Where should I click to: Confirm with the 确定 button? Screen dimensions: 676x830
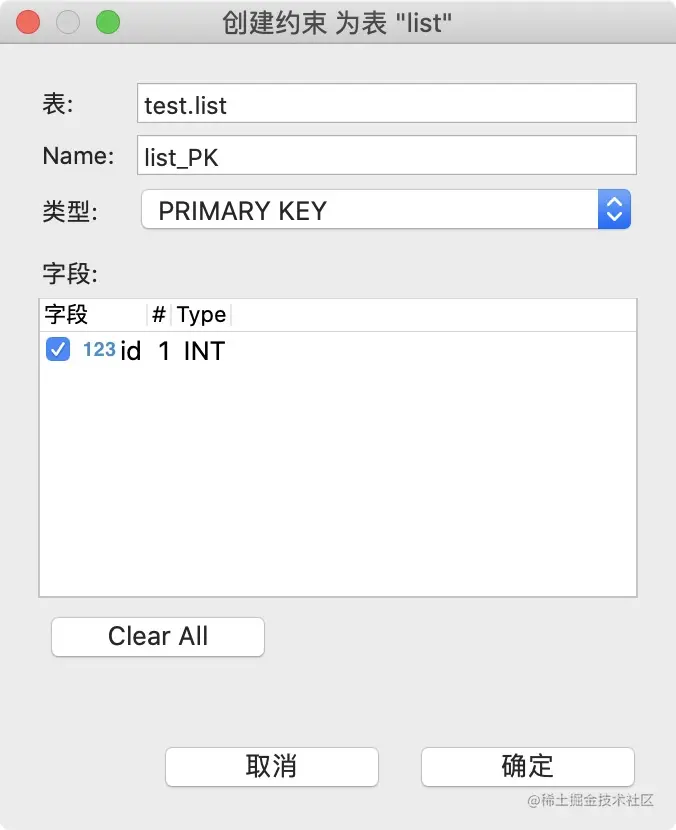tap(527, 767)
